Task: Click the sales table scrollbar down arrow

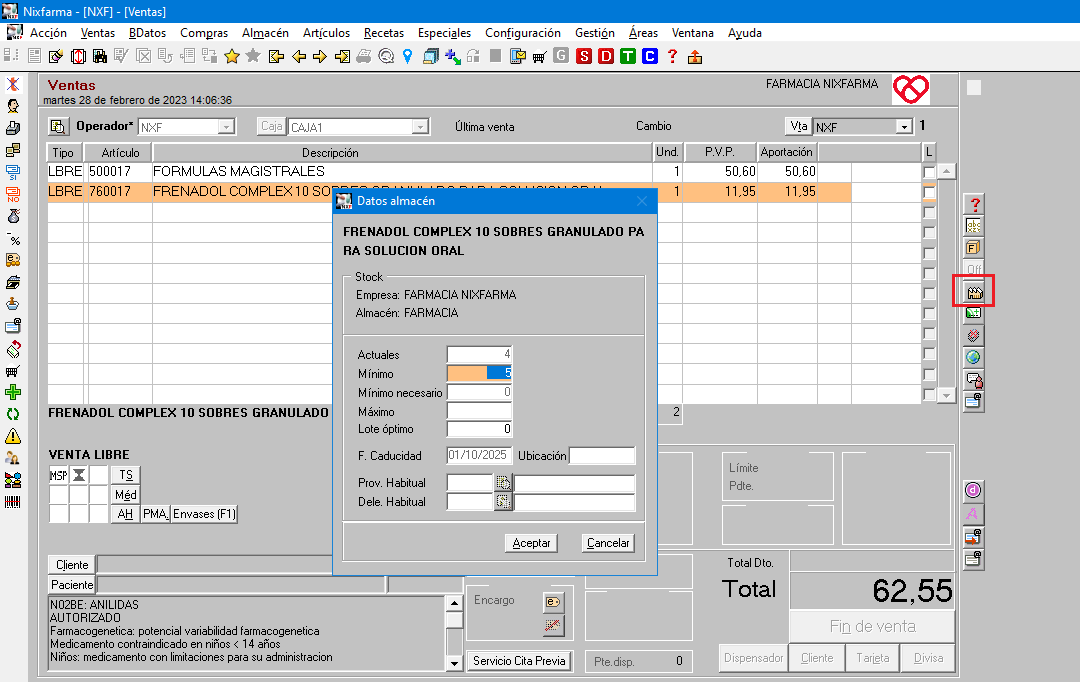Action: pyautogui.click(x=946, y=395)
